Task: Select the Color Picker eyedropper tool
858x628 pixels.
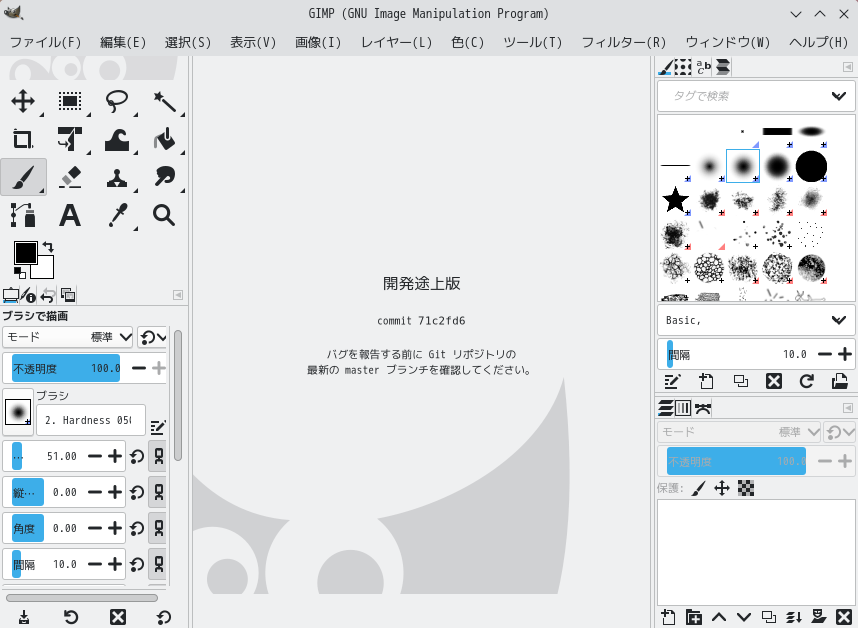Action: point(117,215)
